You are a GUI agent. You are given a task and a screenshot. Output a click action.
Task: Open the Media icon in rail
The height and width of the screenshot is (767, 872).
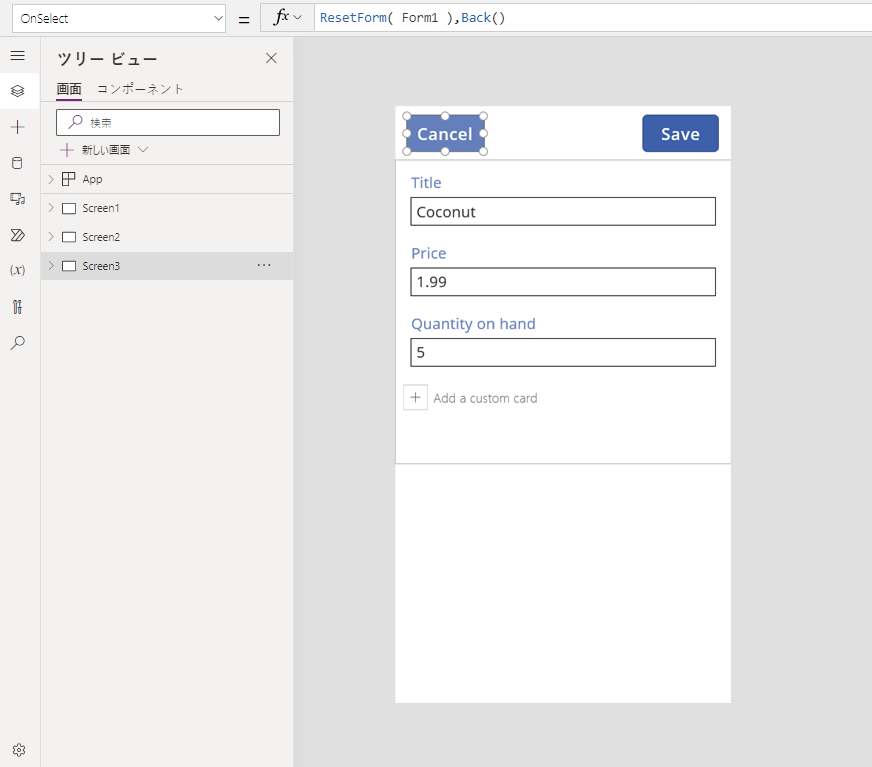click(18, 199)
